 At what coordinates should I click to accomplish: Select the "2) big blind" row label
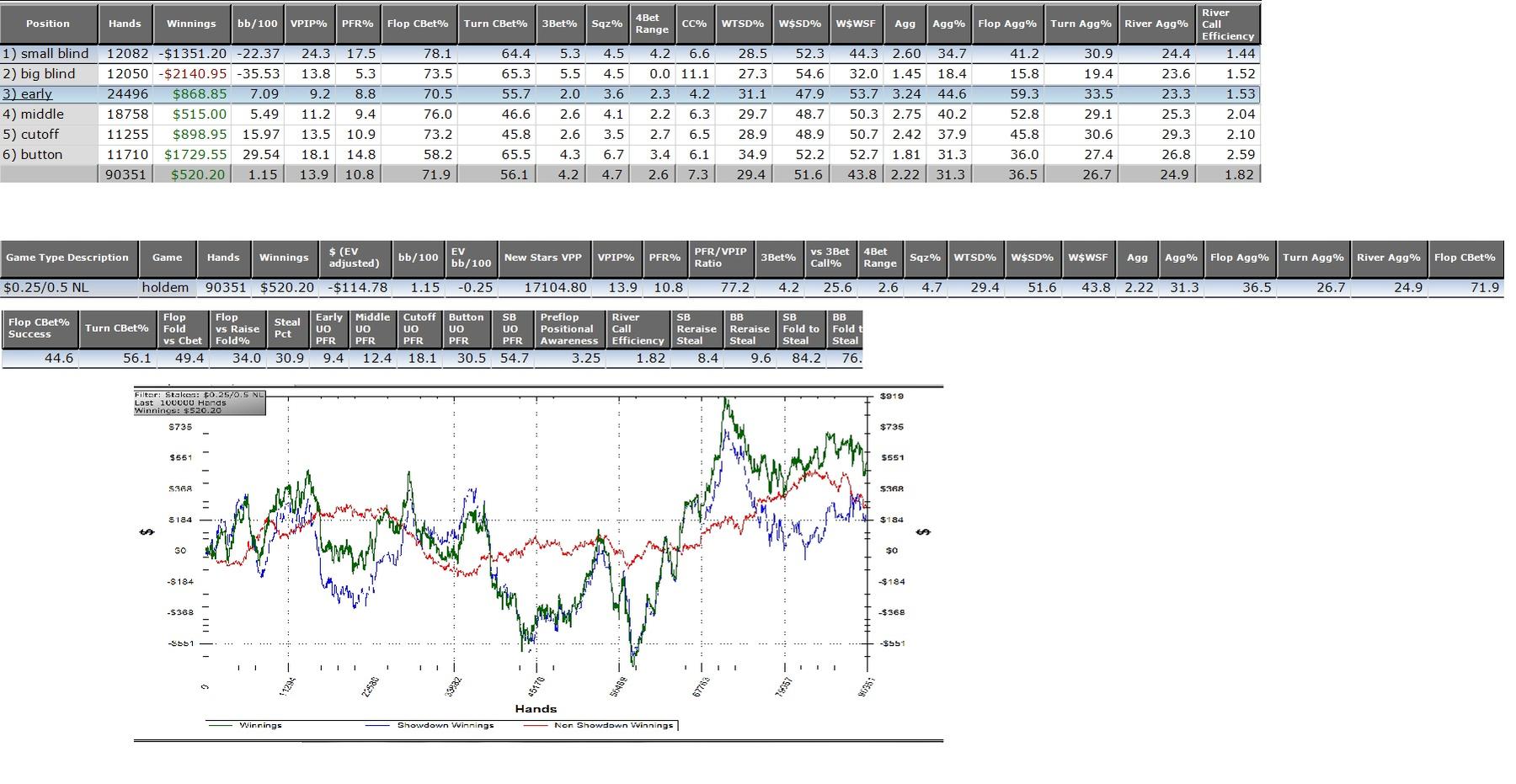(x=39, y=74)
